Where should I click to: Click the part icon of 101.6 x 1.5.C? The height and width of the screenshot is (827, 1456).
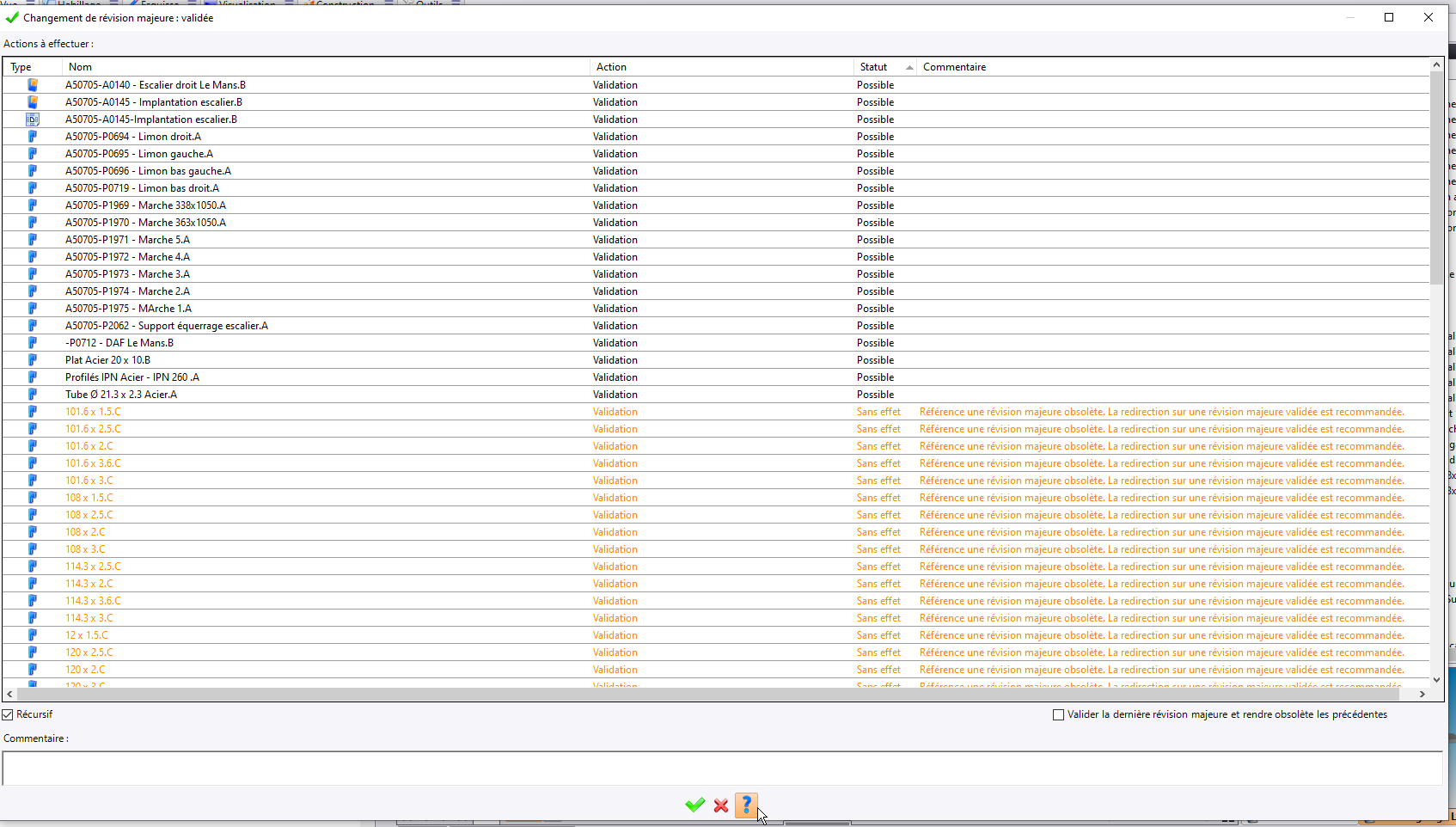[33, 412]
